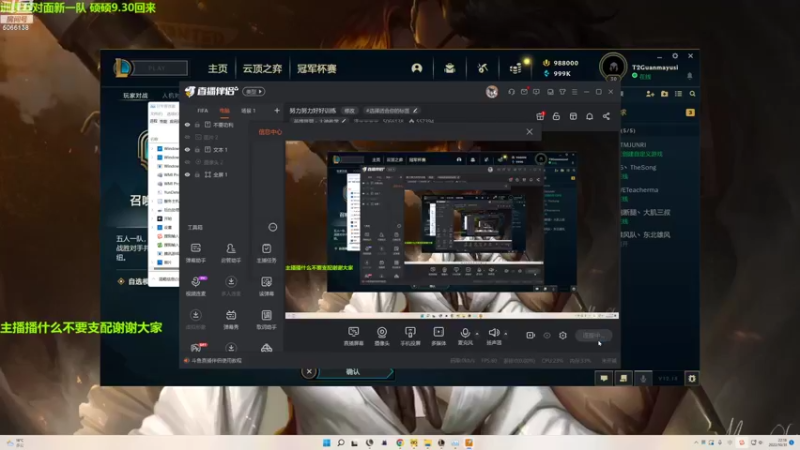Add a 手机投屏 phone cast source

pyautogui.click(x=410, y=336)
